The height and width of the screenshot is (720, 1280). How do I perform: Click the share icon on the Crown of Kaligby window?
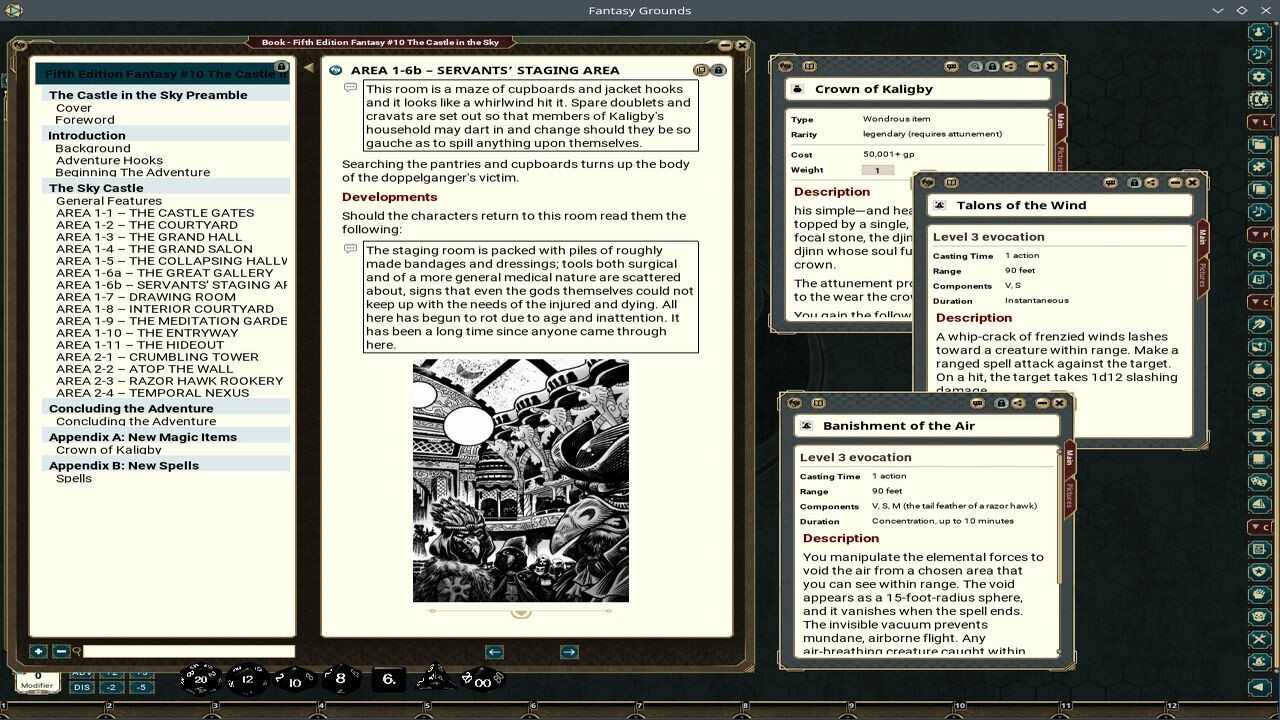(1008, 66)
